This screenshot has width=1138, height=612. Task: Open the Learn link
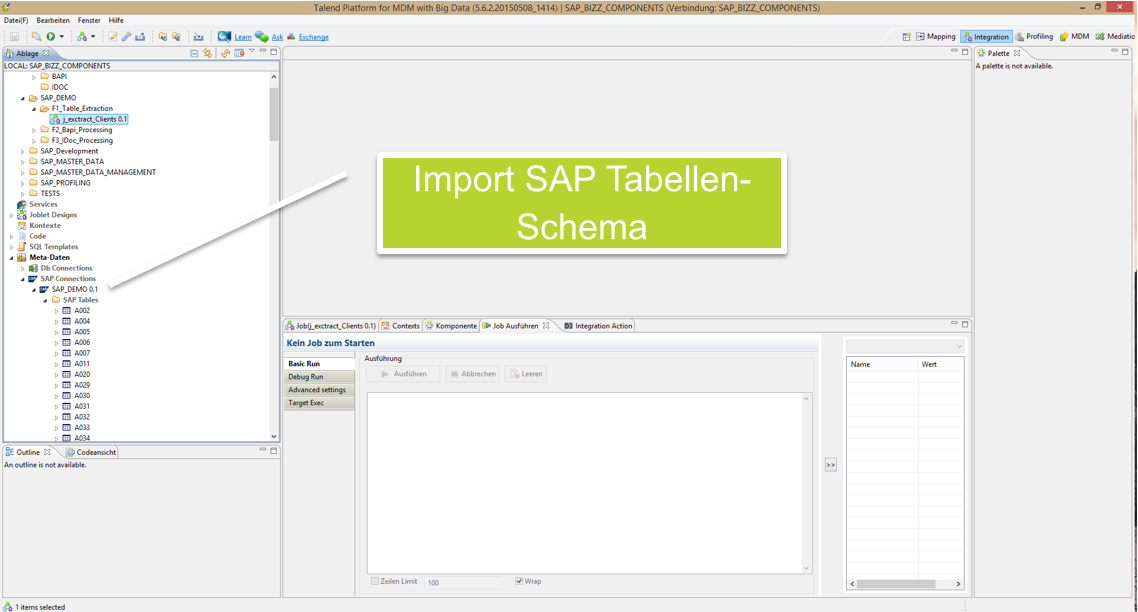click(x=243, y=37)
